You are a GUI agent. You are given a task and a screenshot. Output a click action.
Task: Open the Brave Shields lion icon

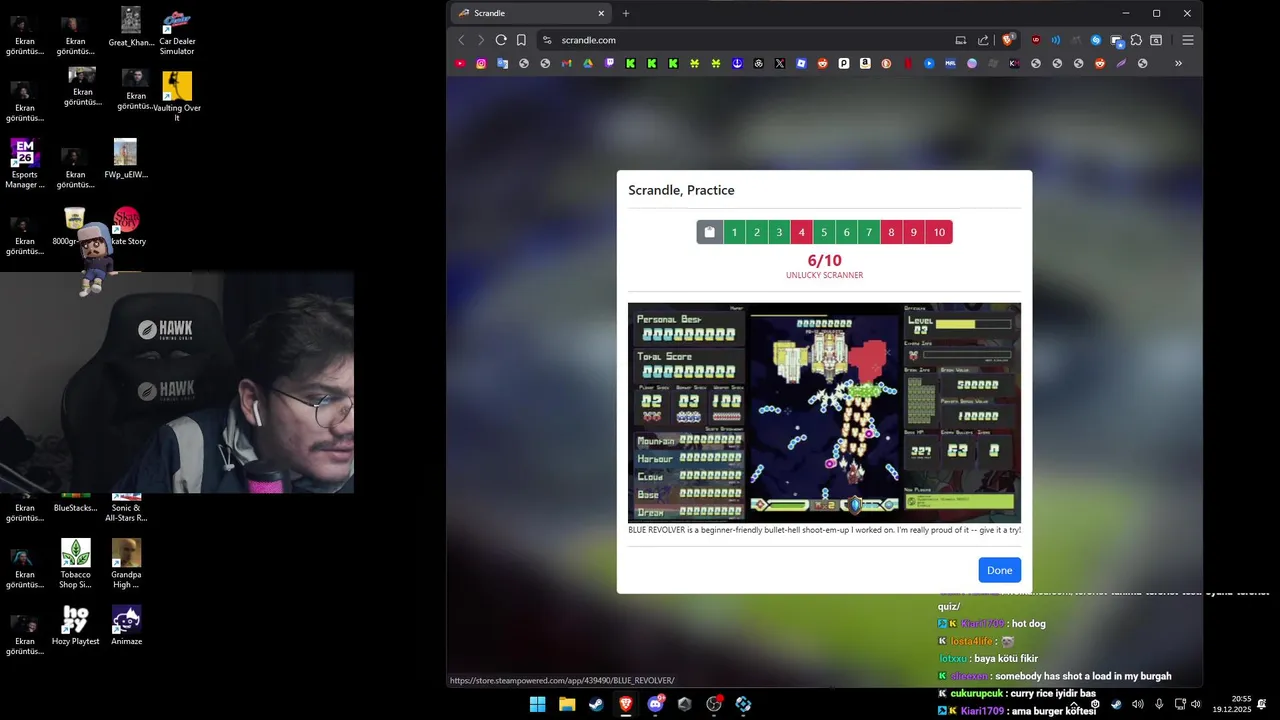coord(1008,40)
